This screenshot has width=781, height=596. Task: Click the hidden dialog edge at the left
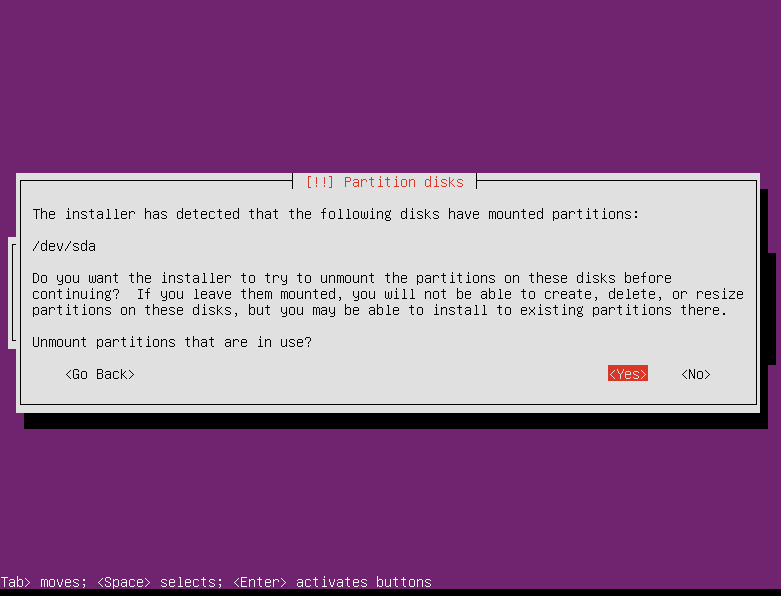point(12,293)
